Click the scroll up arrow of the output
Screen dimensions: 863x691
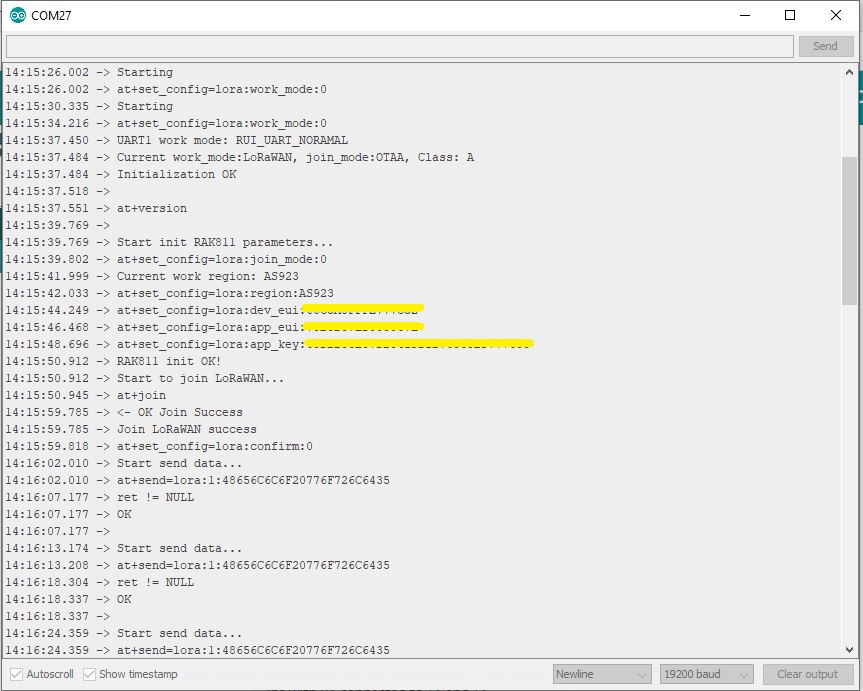pyautogui.click(x=849, y=73)
